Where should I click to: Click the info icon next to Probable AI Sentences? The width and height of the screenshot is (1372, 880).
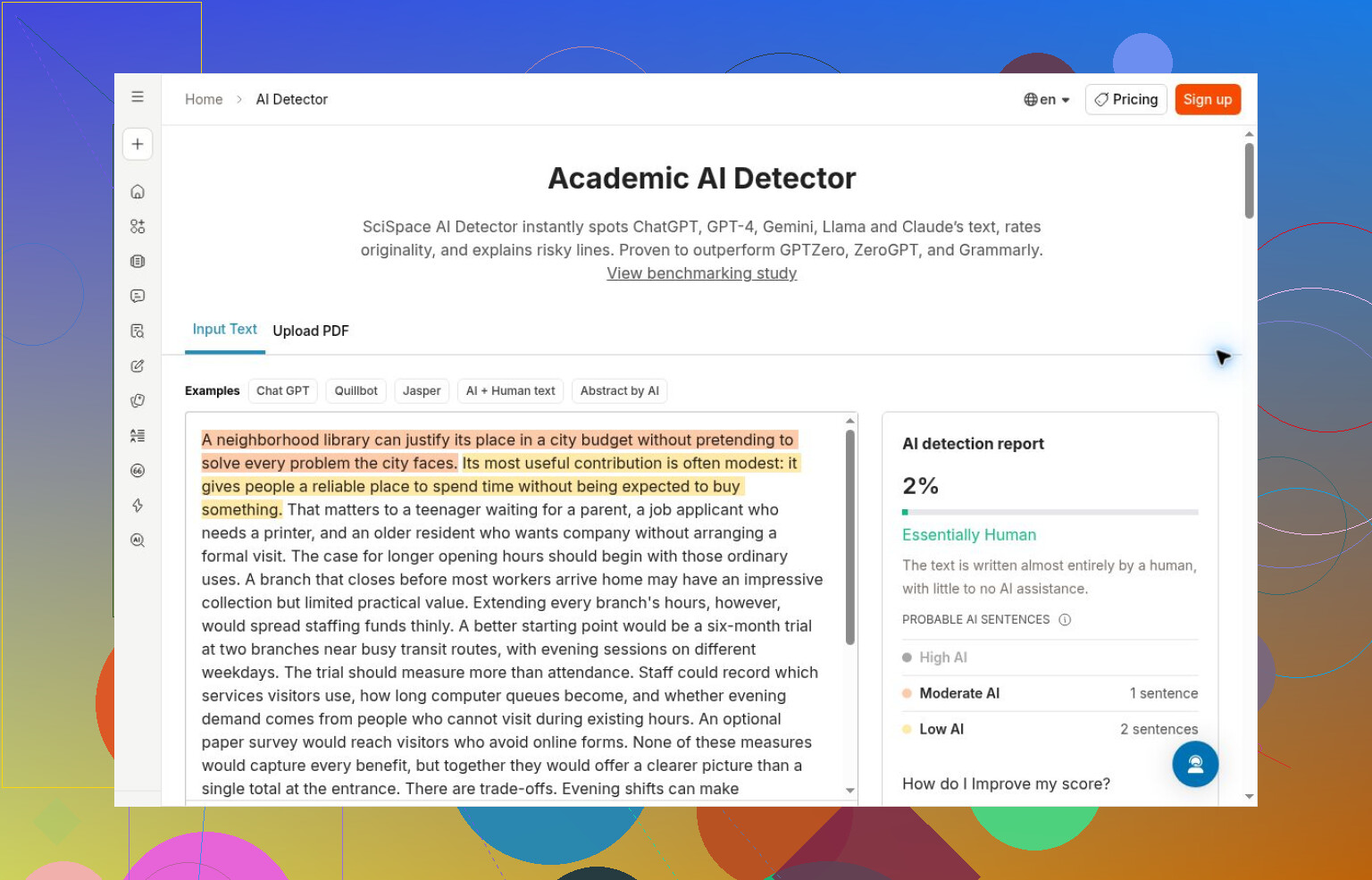point(1065,619)
